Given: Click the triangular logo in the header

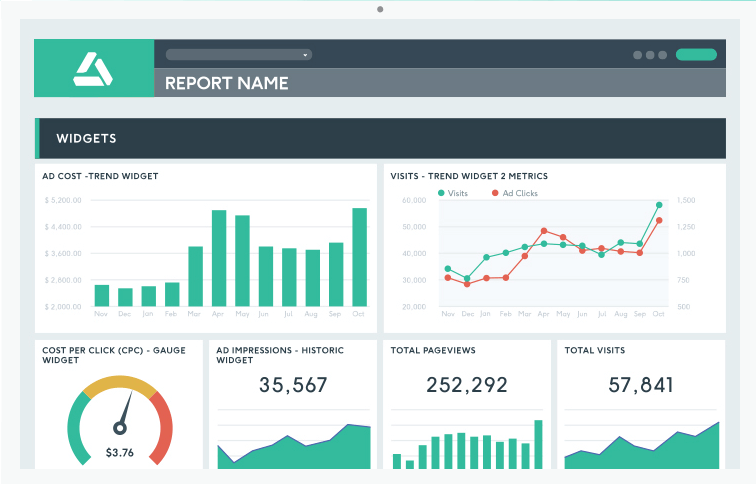Looking at the screenshot, I should [x=94, y=68].
